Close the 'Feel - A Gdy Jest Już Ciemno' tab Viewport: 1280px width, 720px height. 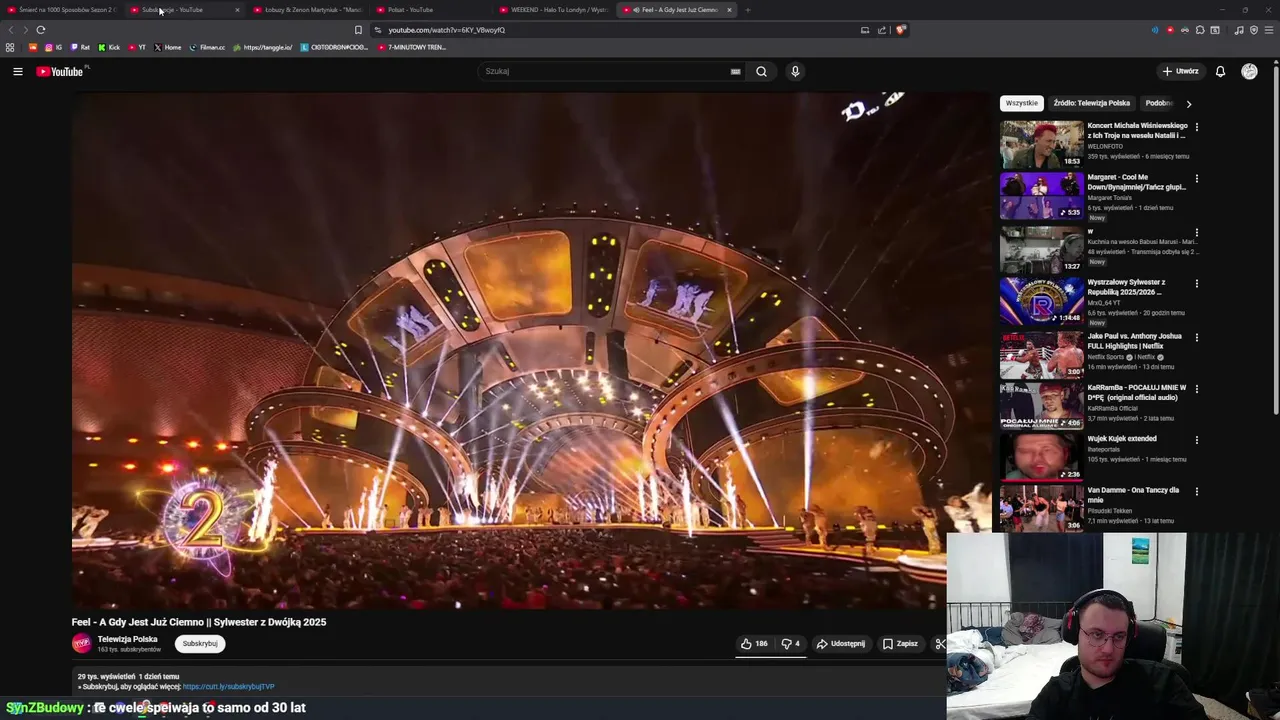[x=729, y=10]
